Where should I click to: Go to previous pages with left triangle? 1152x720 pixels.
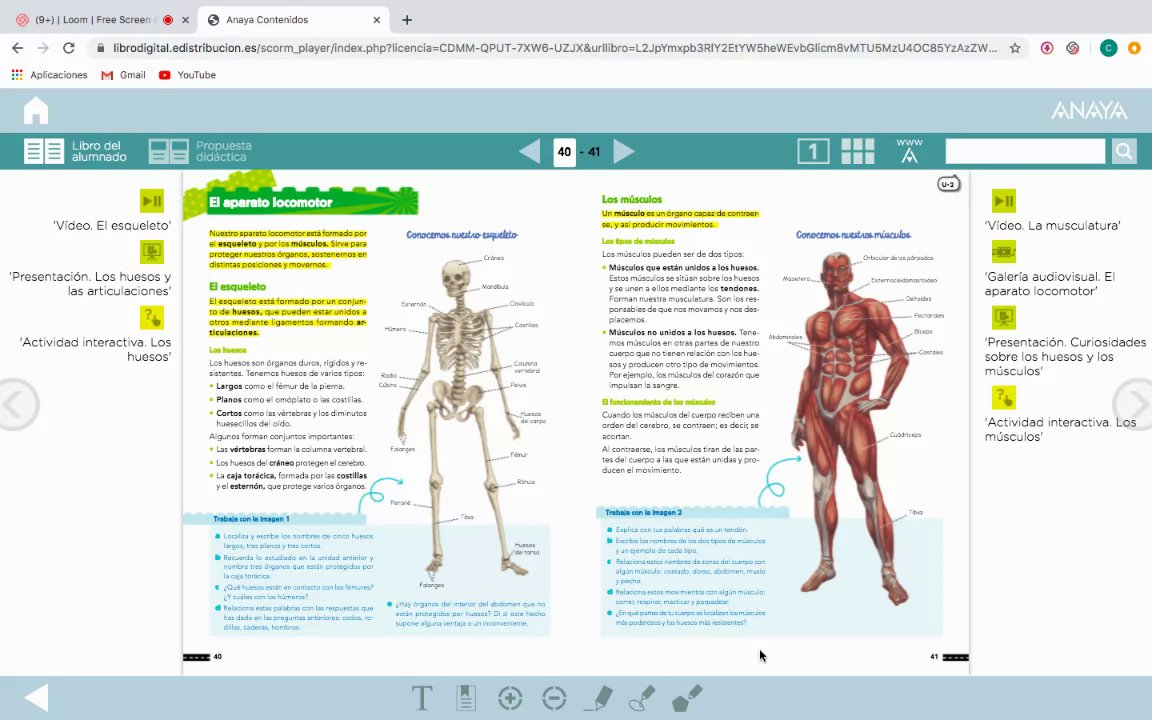pyautogui.click(x=530, y=151)
